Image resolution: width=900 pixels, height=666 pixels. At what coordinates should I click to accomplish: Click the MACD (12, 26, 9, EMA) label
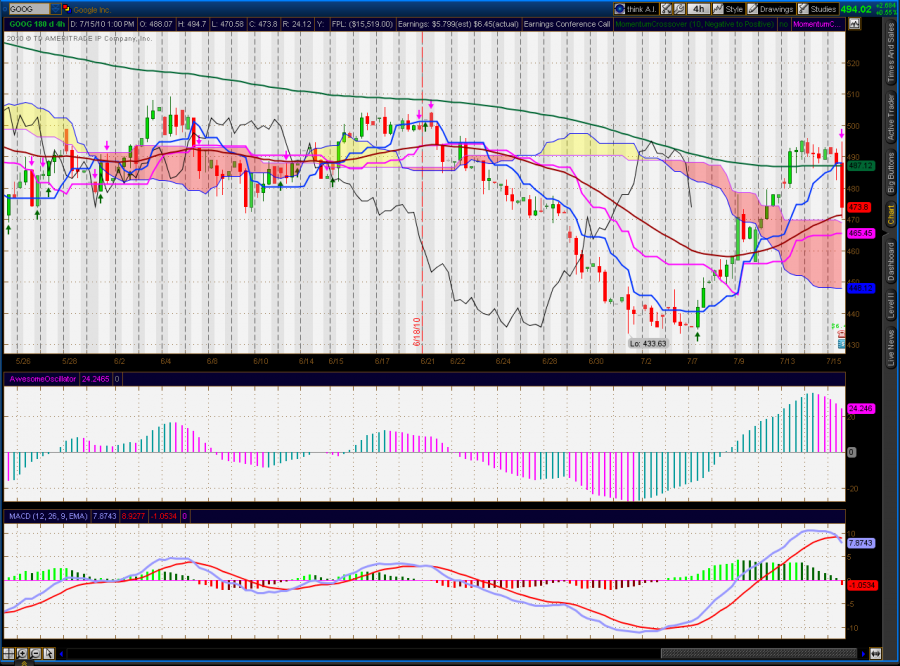tap(48, 516)
